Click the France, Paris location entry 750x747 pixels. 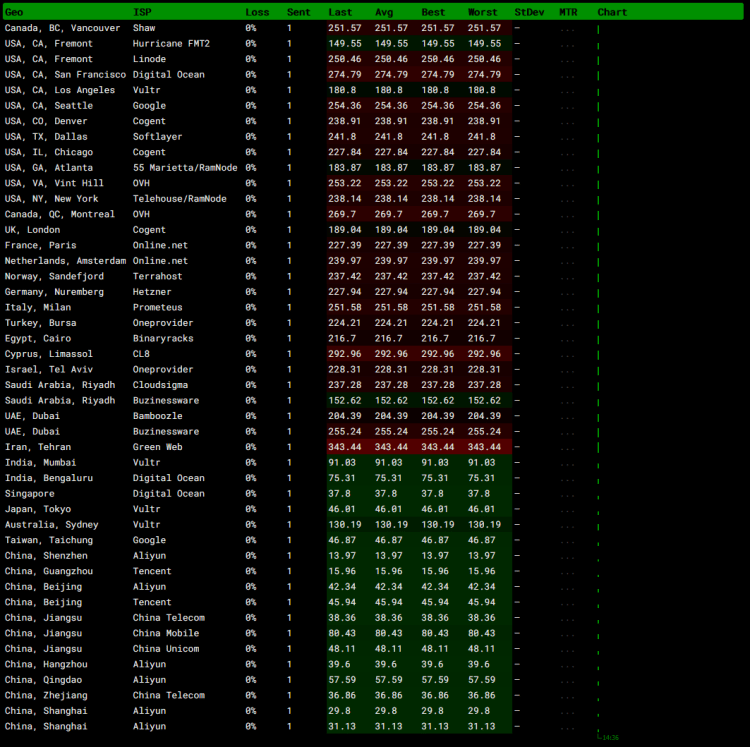(x=40, y=245)
